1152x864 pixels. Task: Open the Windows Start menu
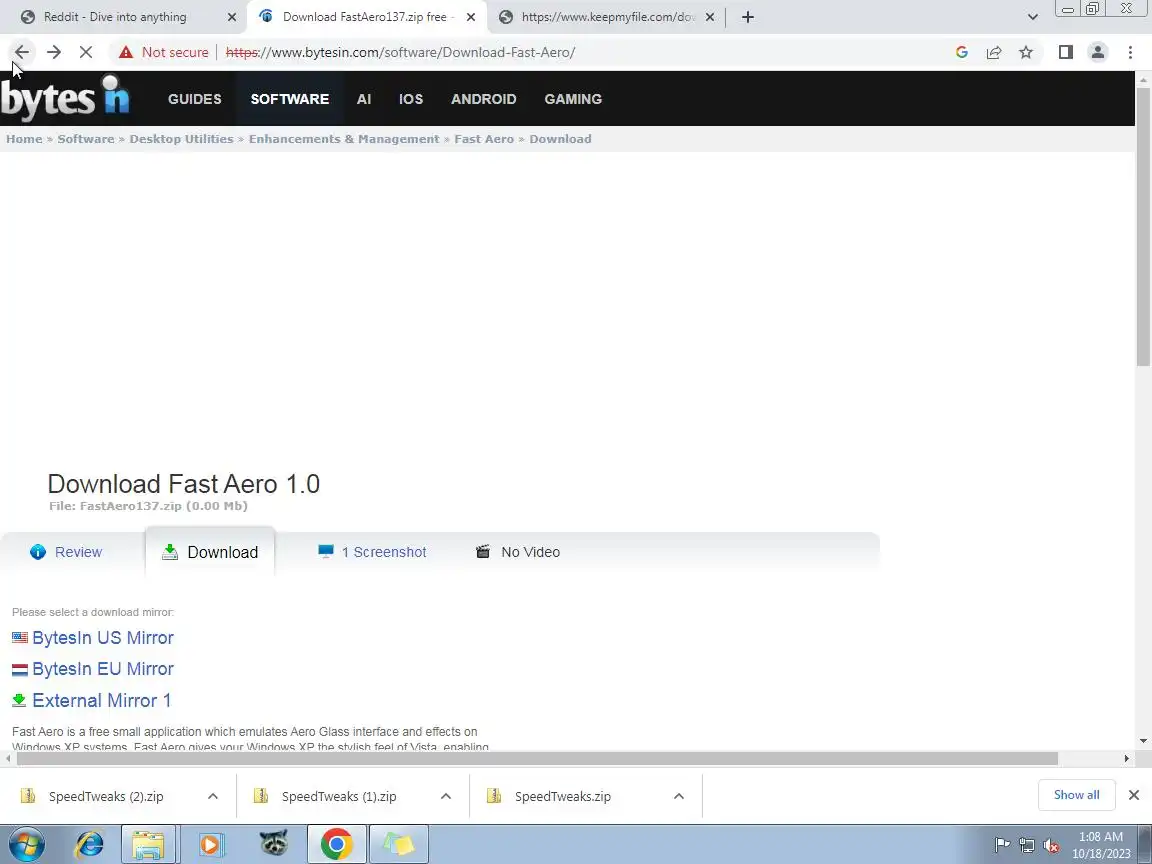pos(26,844)
